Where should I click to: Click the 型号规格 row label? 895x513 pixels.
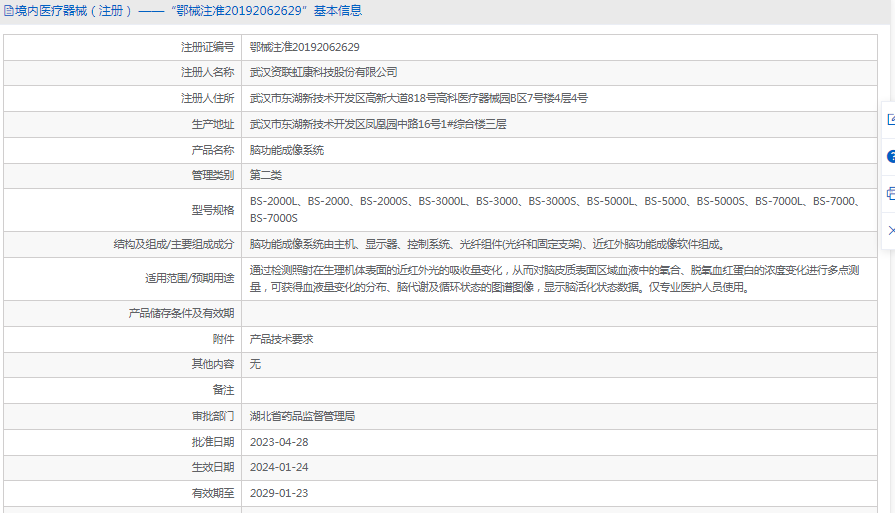point(213,210)
